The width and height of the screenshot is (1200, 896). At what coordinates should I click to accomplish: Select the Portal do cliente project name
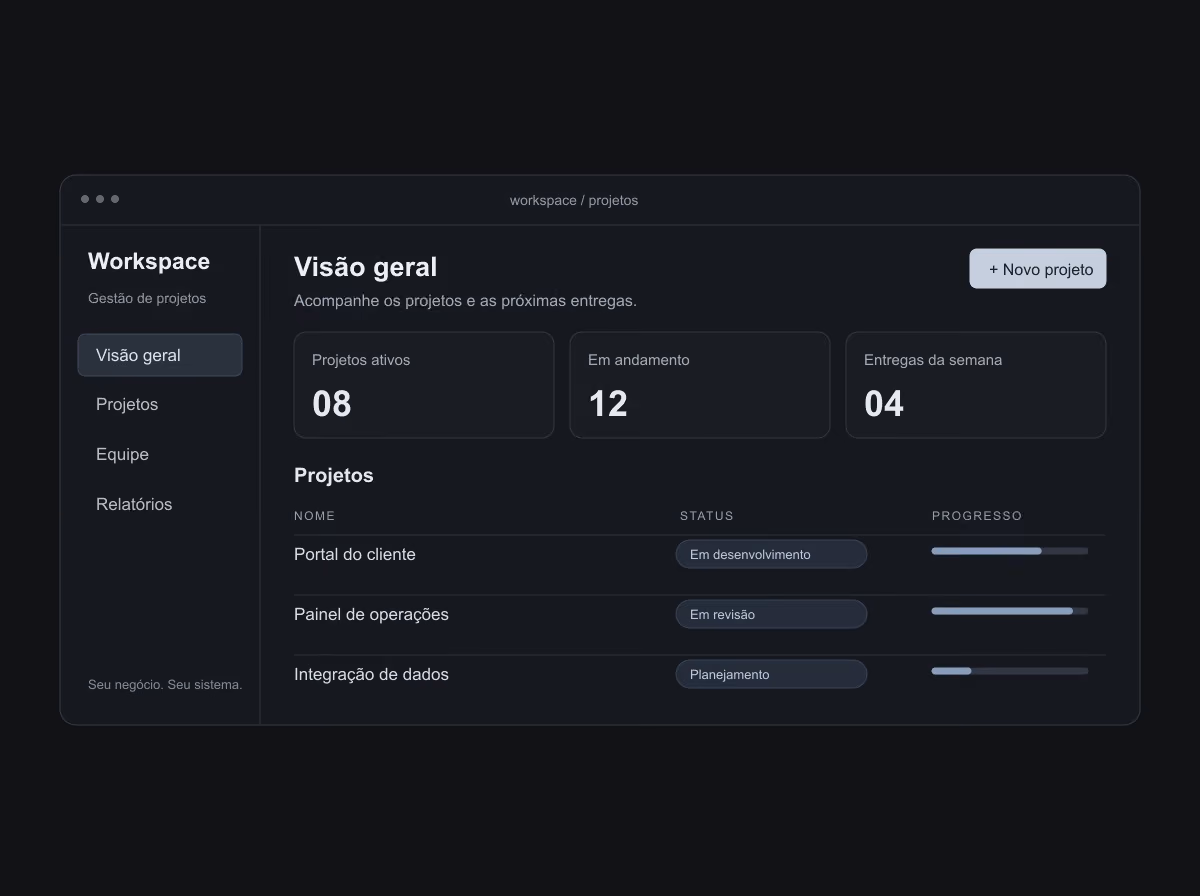355,554
